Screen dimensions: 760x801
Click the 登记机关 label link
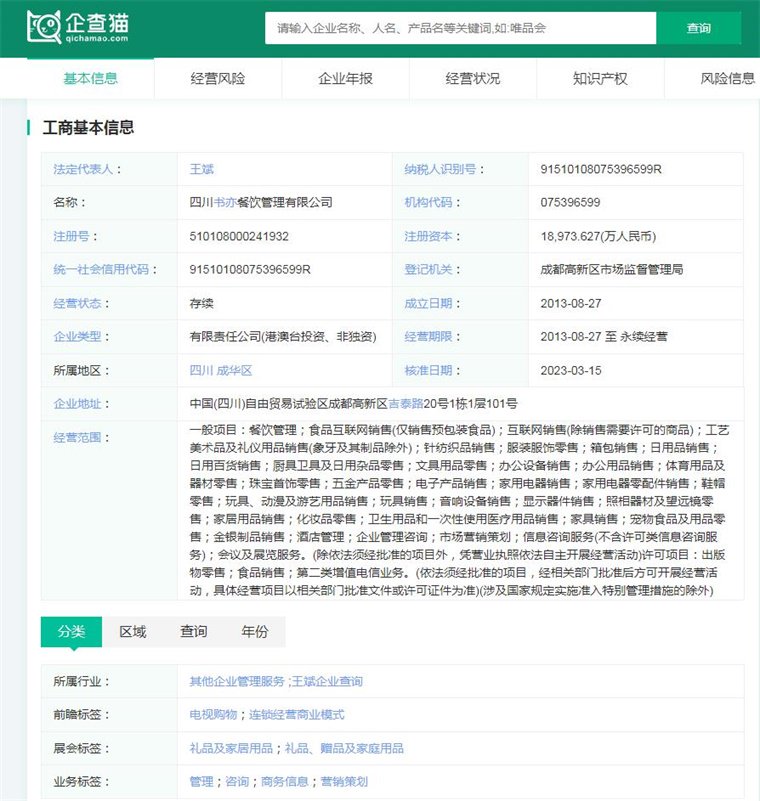pos(428,269)
